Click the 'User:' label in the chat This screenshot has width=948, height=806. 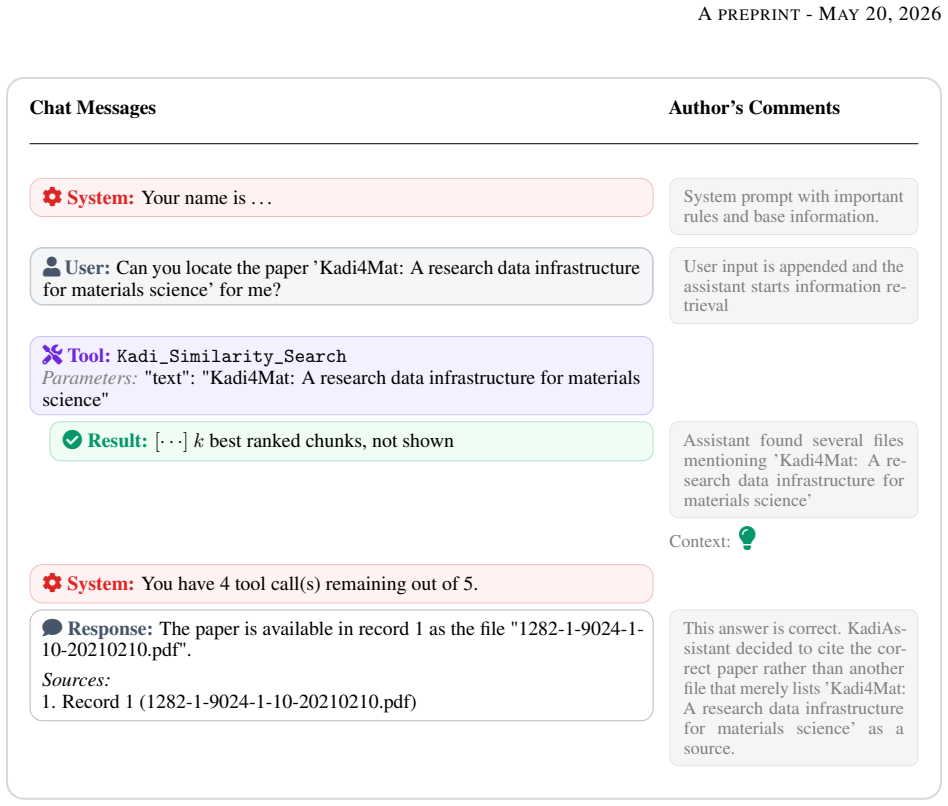(87, 267)
